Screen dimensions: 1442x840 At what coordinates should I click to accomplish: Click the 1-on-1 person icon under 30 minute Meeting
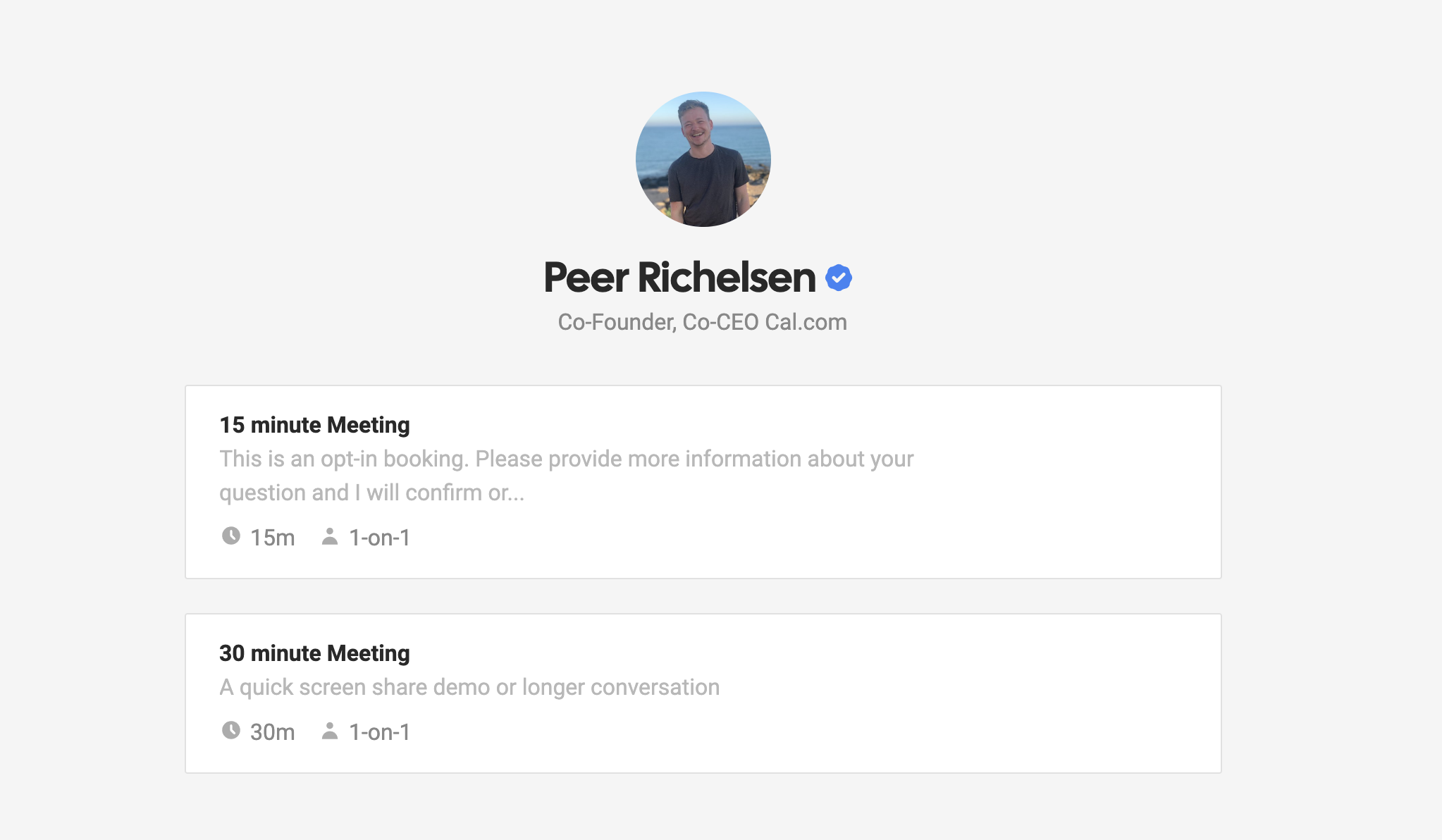[330, 731]
